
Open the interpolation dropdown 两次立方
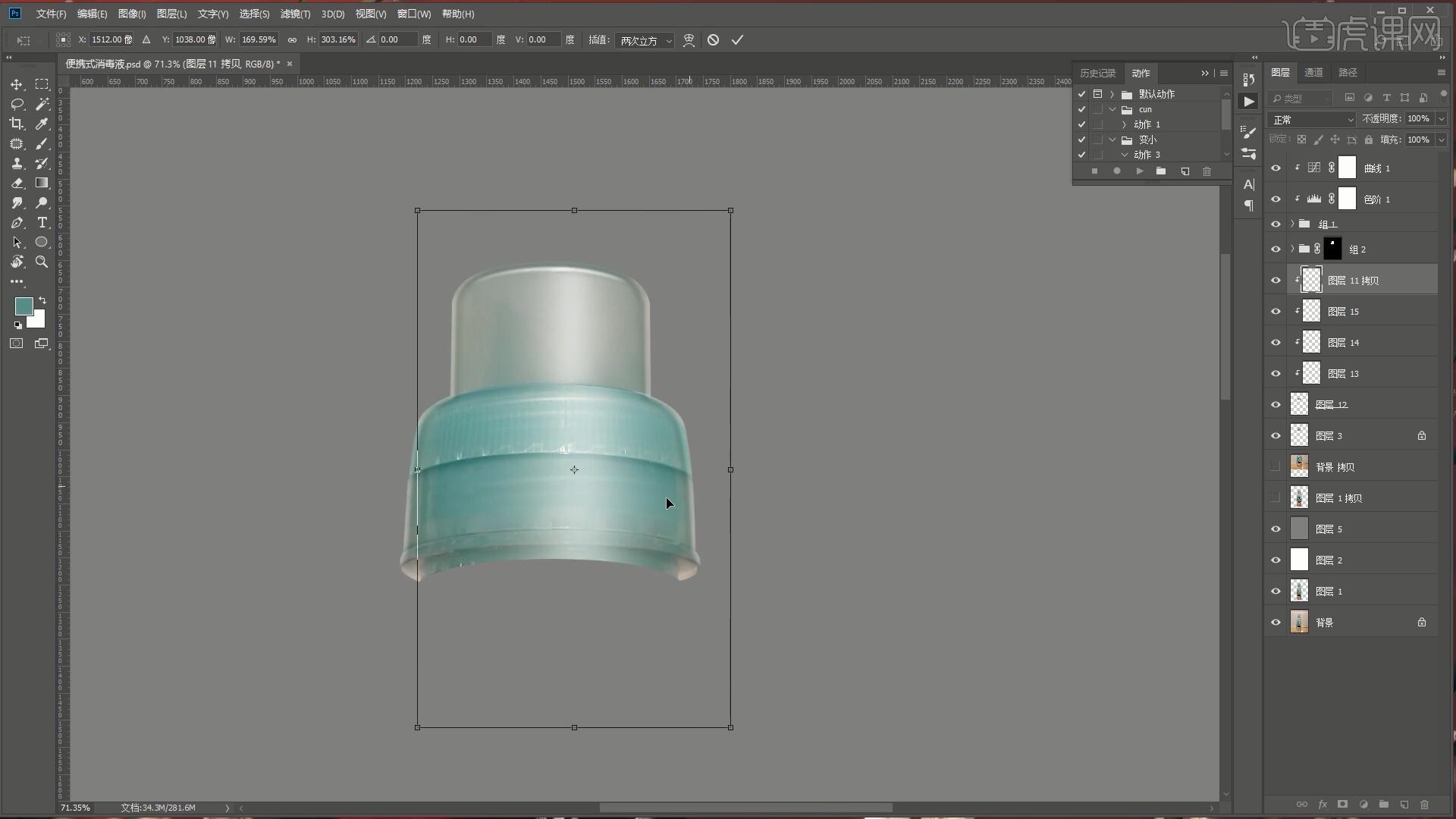[x=645, y=40]
